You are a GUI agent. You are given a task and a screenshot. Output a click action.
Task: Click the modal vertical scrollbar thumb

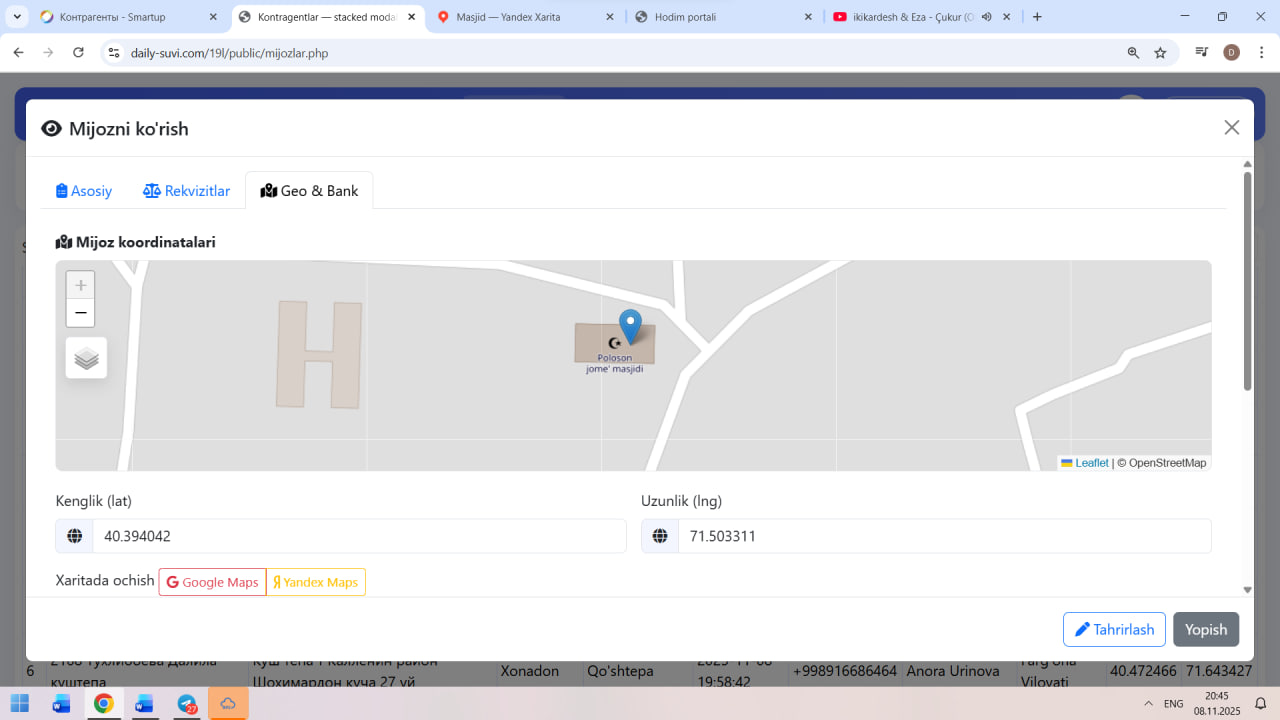pyautogui.click(x=1247, y=280)
